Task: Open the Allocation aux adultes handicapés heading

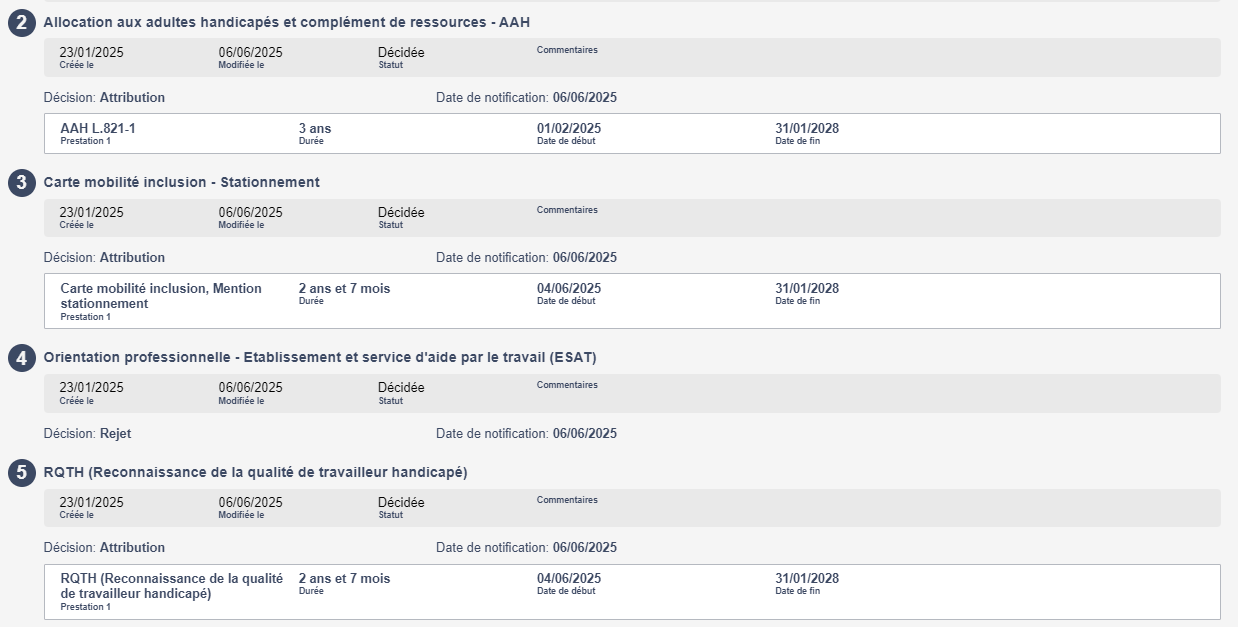Action: tap(286, 22)
